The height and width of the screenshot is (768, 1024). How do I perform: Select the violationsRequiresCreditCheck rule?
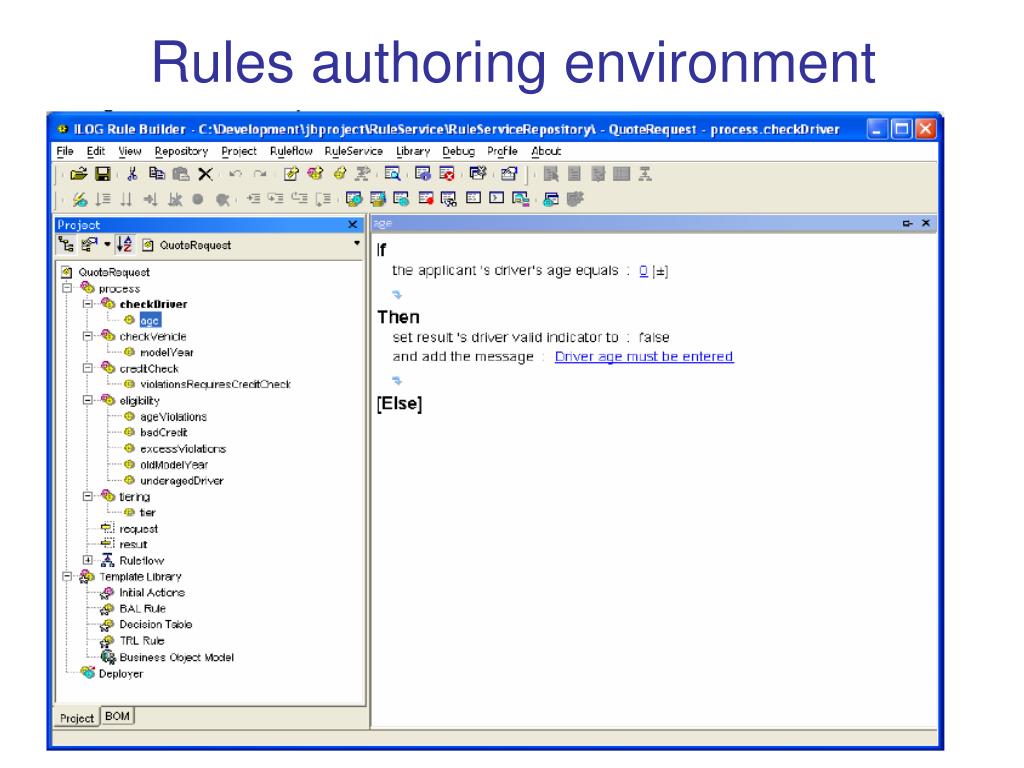point(216,384)
